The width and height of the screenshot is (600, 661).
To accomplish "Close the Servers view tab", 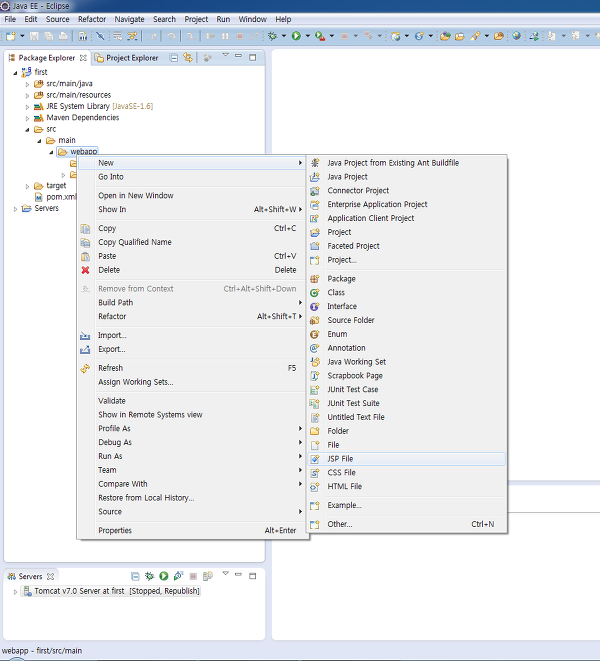I will click(x=50, y=576).
